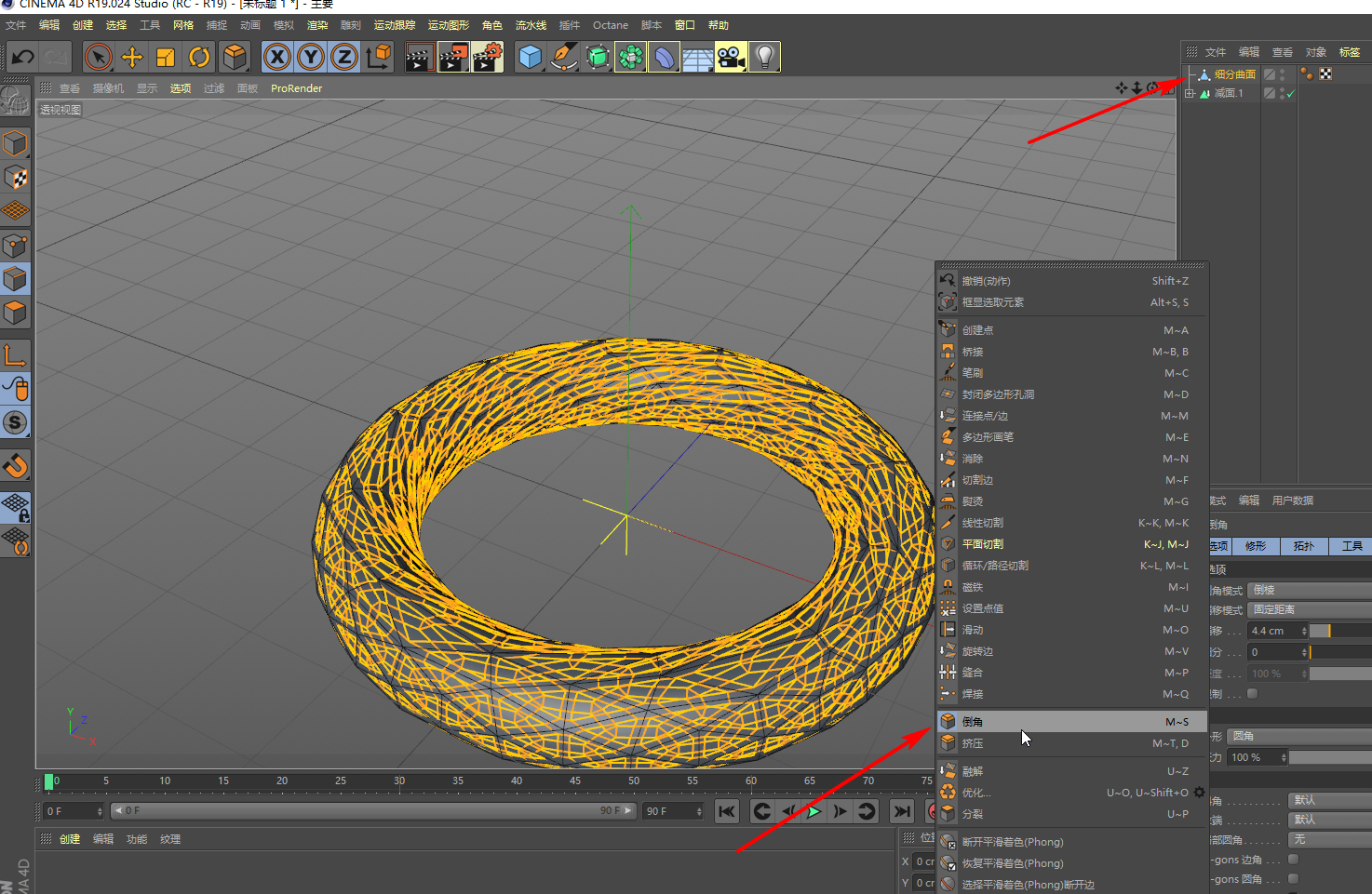Toggle the green enable checkmark of 减面.1
The image size is (1372, 894).
(x=1291, y=94)
